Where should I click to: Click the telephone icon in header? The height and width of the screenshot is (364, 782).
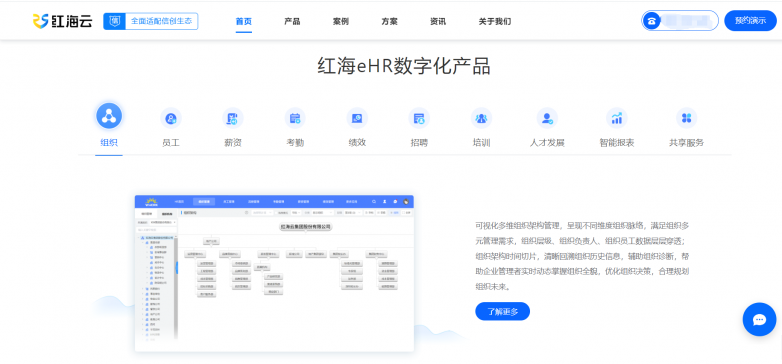[x=651, y=21]
